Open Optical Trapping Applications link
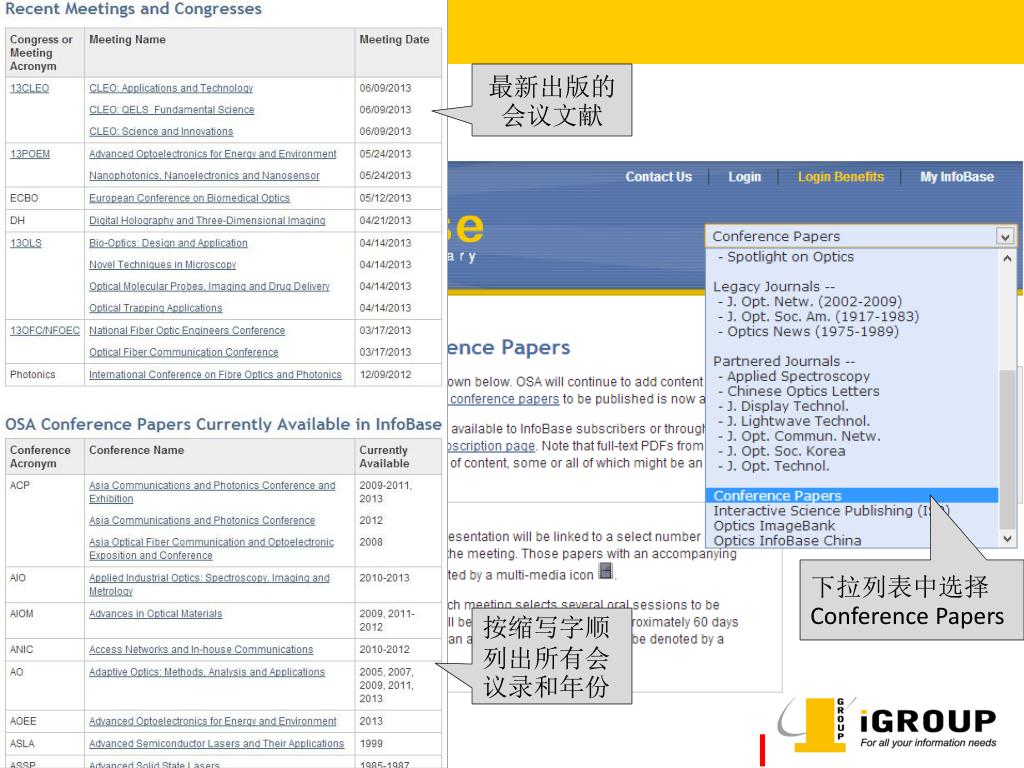The image size is (1024, 768). (x=155, y=308)
